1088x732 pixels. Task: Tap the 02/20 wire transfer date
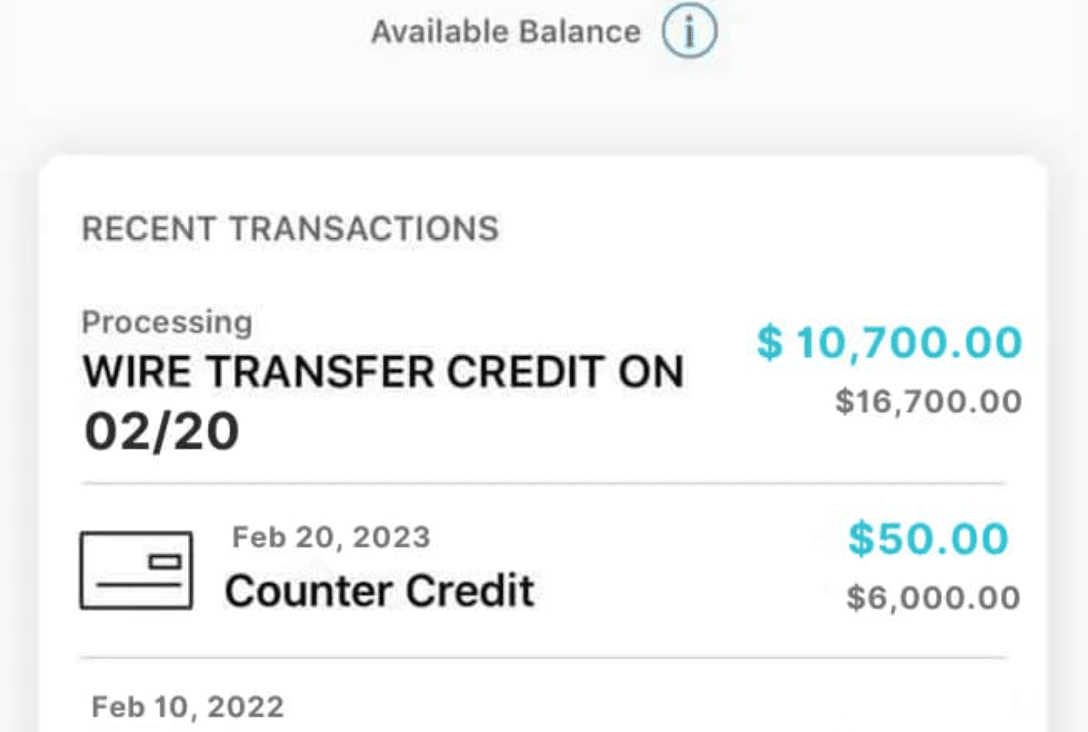pyautogui.click(x=162, y=432)
